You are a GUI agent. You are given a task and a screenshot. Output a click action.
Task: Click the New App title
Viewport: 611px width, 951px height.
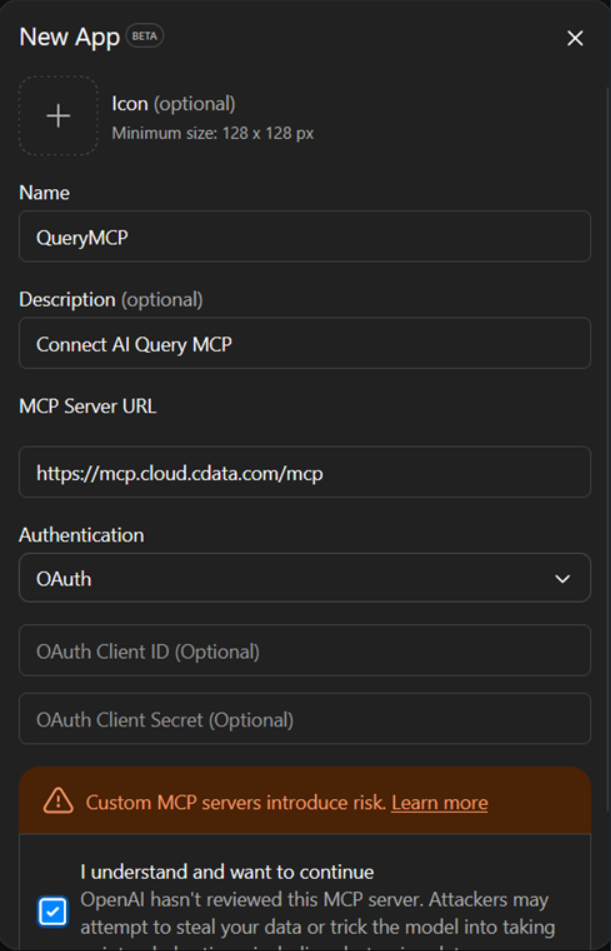click(x=69, y=37)
